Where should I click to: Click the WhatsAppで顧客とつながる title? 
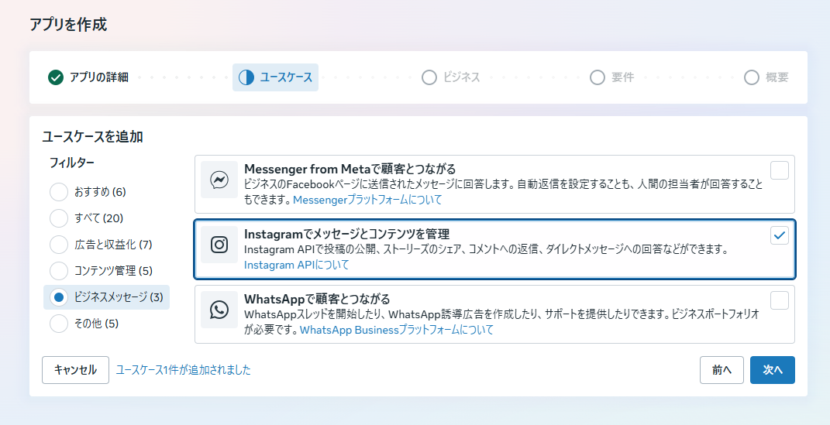pyautogui.click(x=317, y=299)
